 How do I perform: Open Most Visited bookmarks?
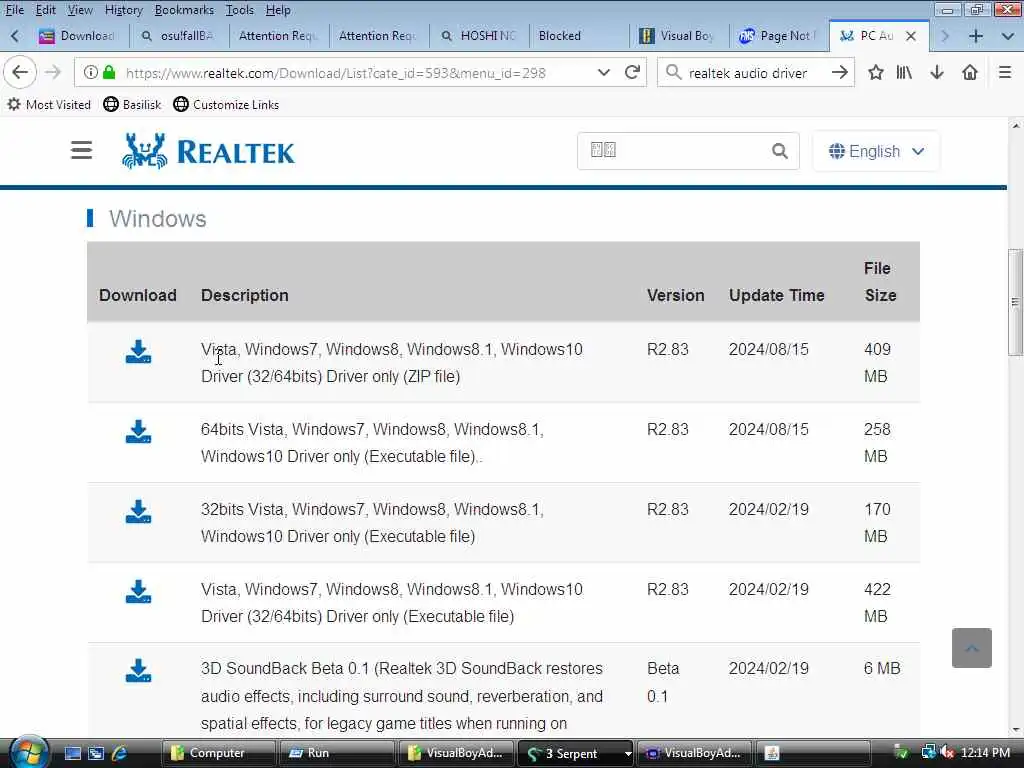[x=49, y=104]
